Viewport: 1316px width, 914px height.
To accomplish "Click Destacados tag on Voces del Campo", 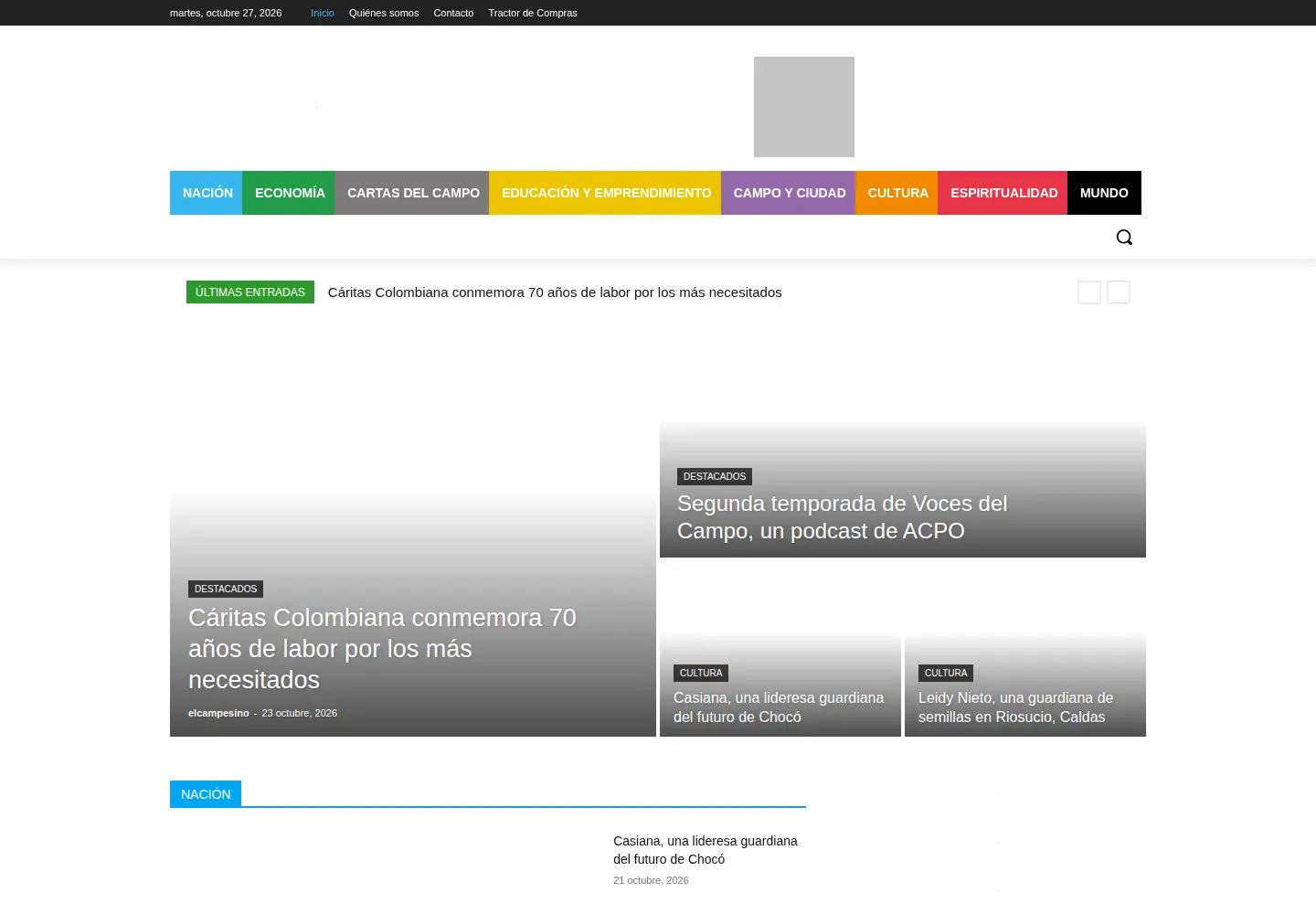I will (x=715, y=477).
